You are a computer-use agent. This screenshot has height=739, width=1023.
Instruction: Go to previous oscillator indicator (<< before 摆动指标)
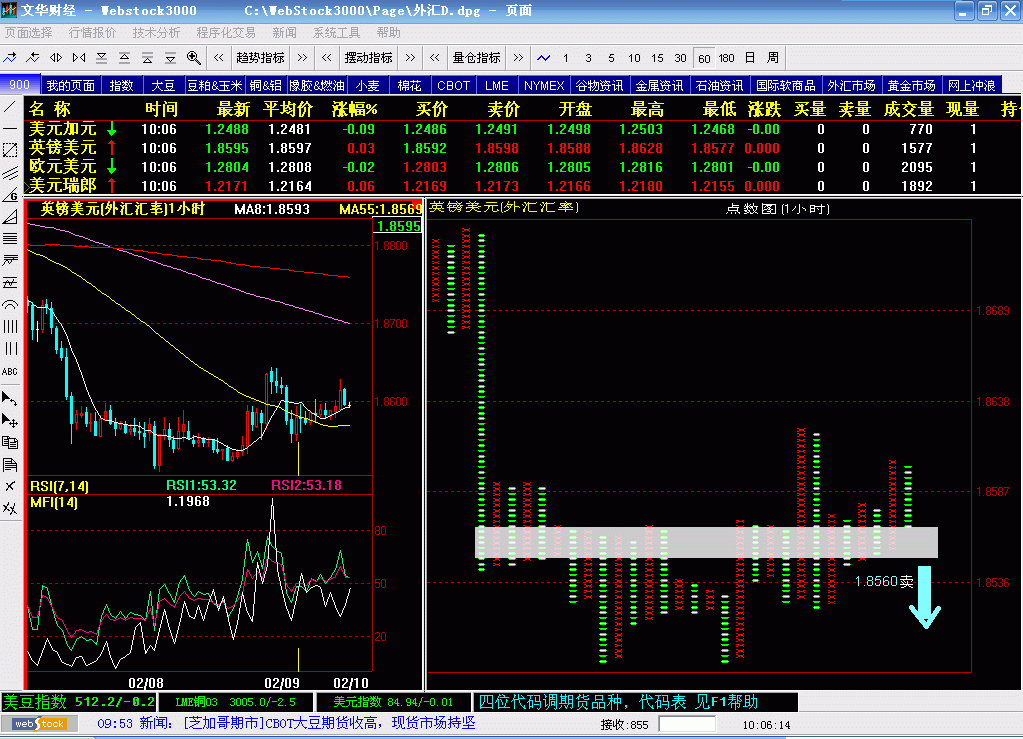pyautogui.click(x=327, y=58)
